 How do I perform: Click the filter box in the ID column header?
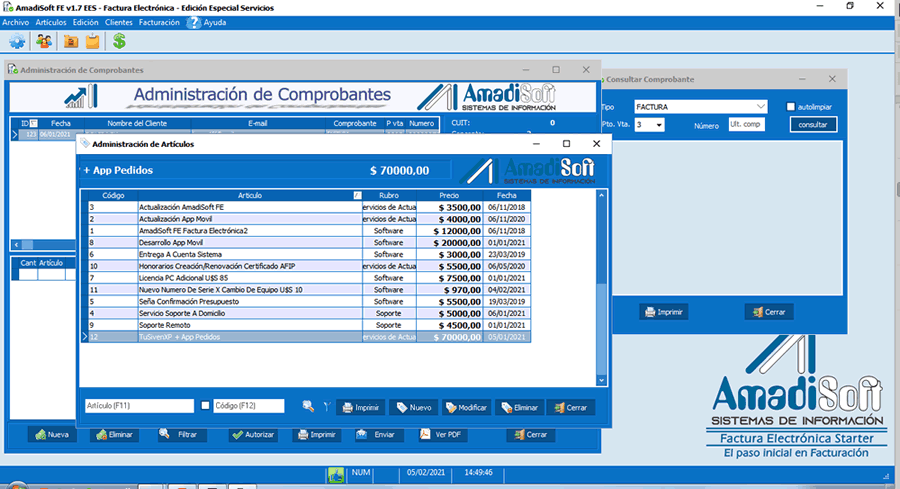click(x=34, y=123)
